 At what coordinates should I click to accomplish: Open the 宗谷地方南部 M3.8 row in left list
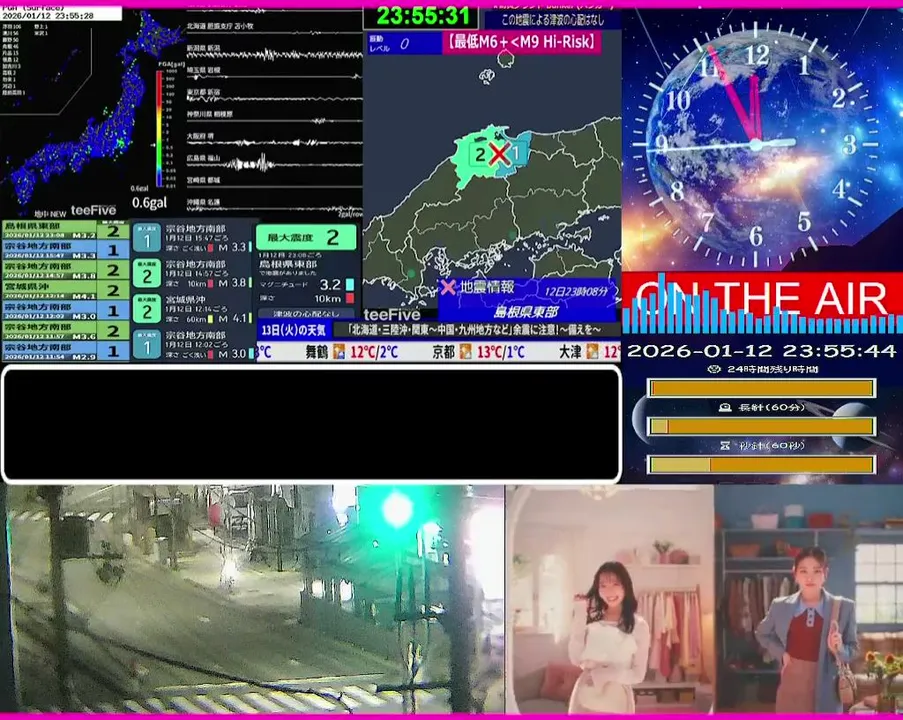coord(66,270)
